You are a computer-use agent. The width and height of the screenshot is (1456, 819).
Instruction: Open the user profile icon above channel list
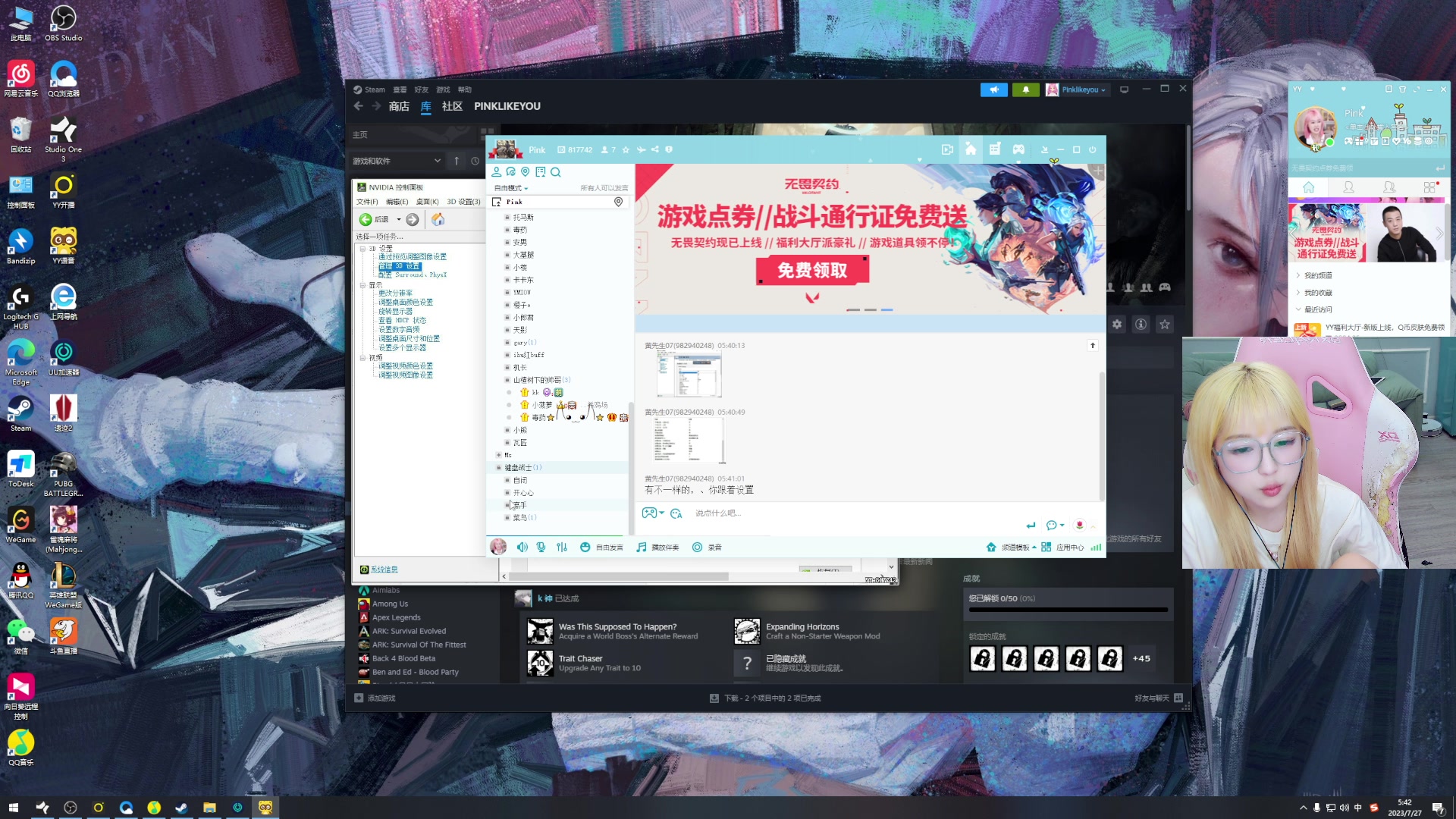pos(496,172)
